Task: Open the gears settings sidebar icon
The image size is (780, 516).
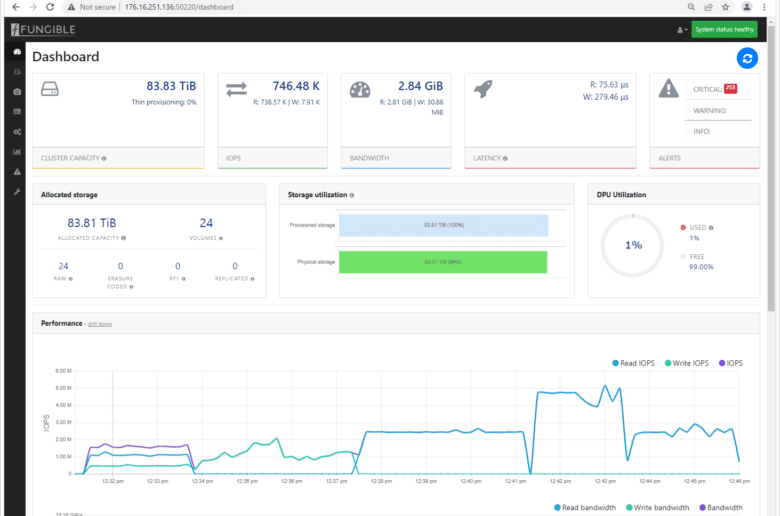Action: (x=17, y=132)
